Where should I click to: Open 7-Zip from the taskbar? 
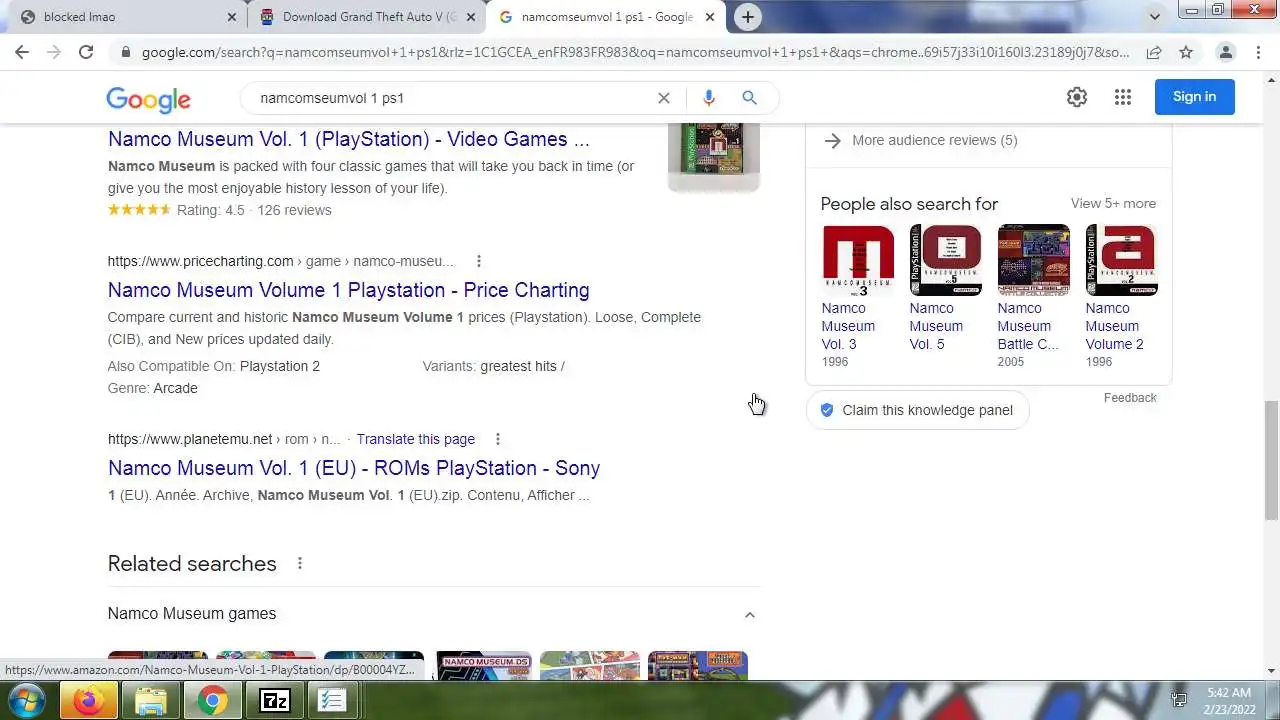coord(274,701)
